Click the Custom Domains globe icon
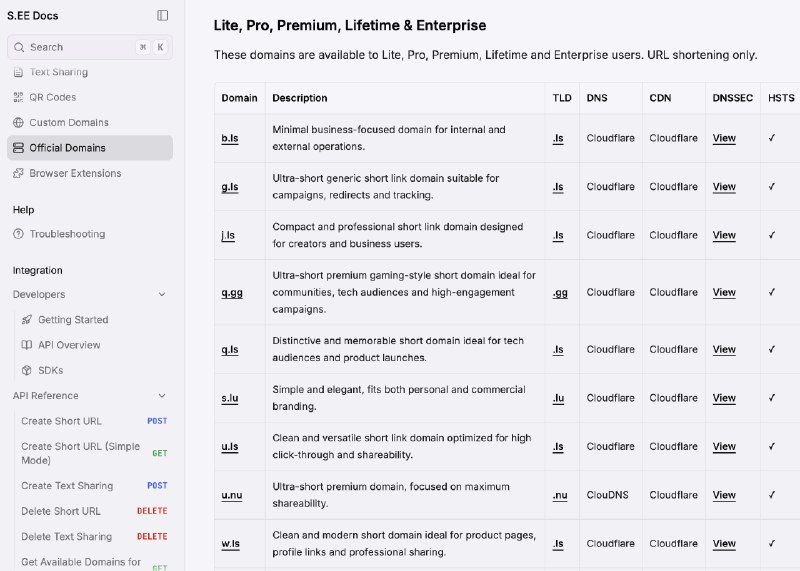 18,122
